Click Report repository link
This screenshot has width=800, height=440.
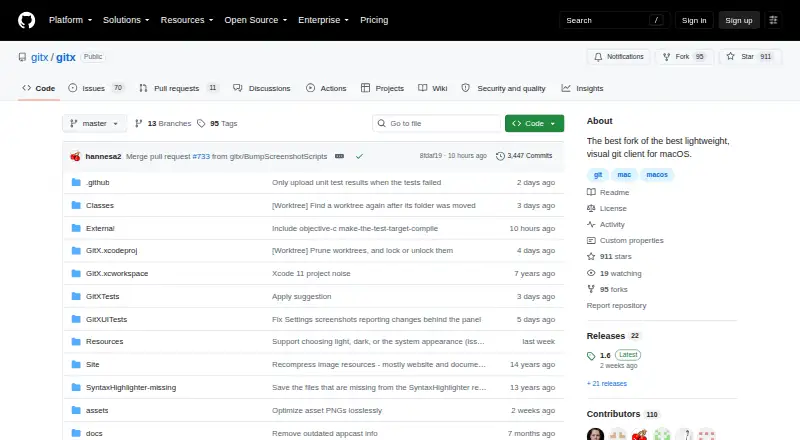click(x=616, y=305)
